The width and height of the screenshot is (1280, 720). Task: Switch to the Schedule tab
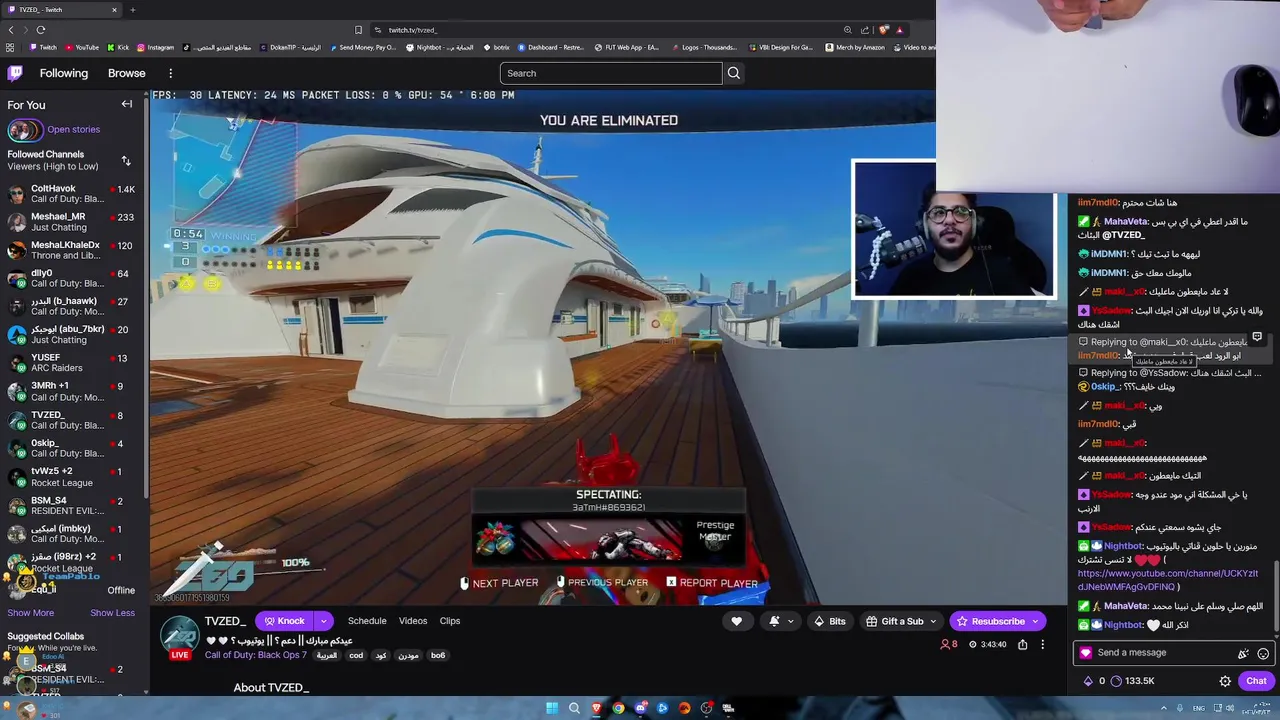tap(367, 621)
